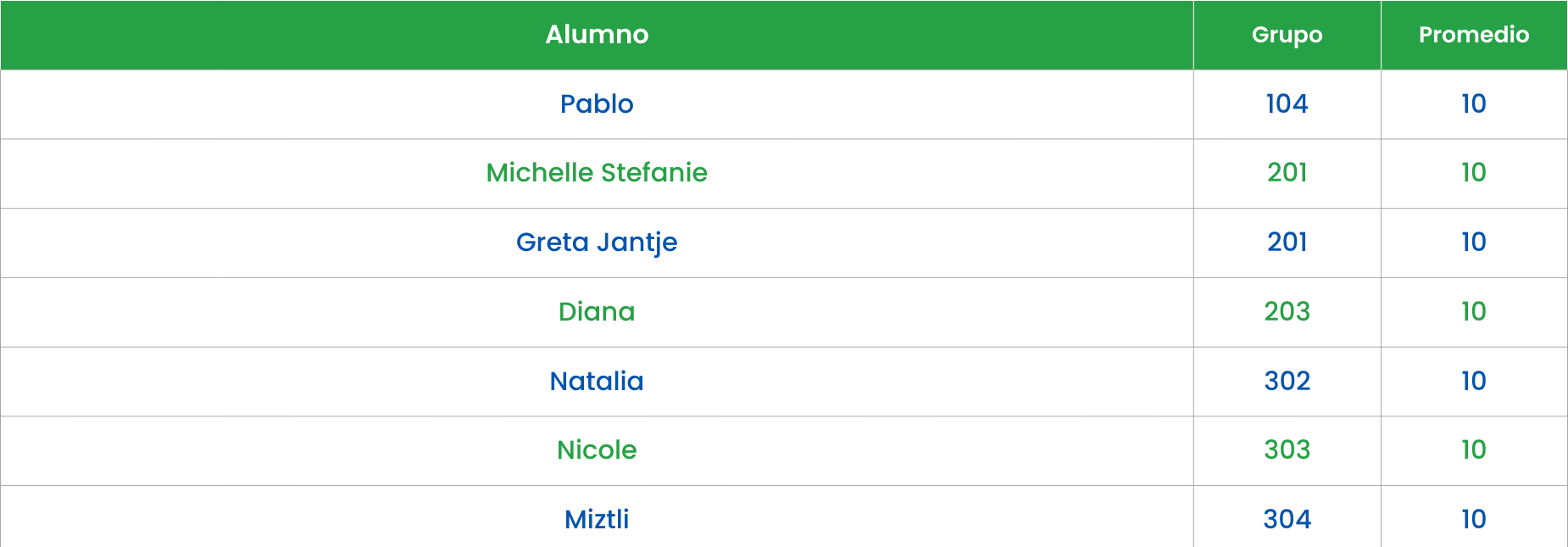The image size is (1568, 547).
Task: Click the Promedio column header
Action: coord(1474,35)
